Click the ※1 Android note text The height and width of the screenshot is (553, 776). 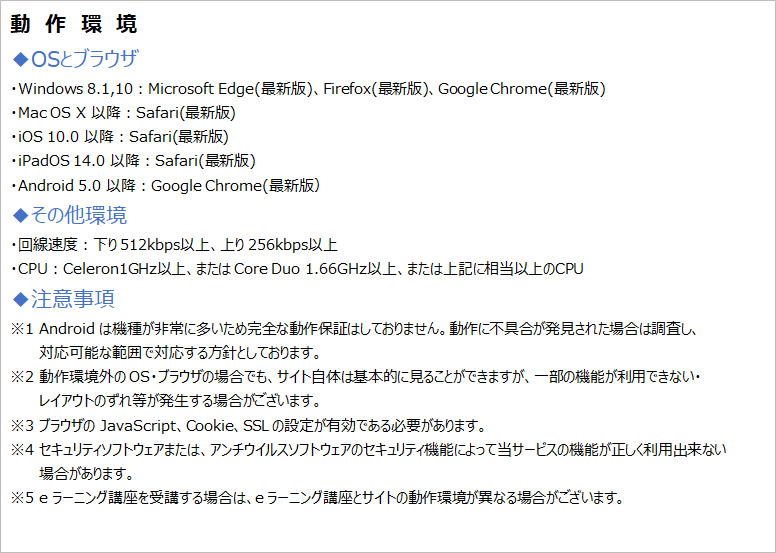point(354,341)
